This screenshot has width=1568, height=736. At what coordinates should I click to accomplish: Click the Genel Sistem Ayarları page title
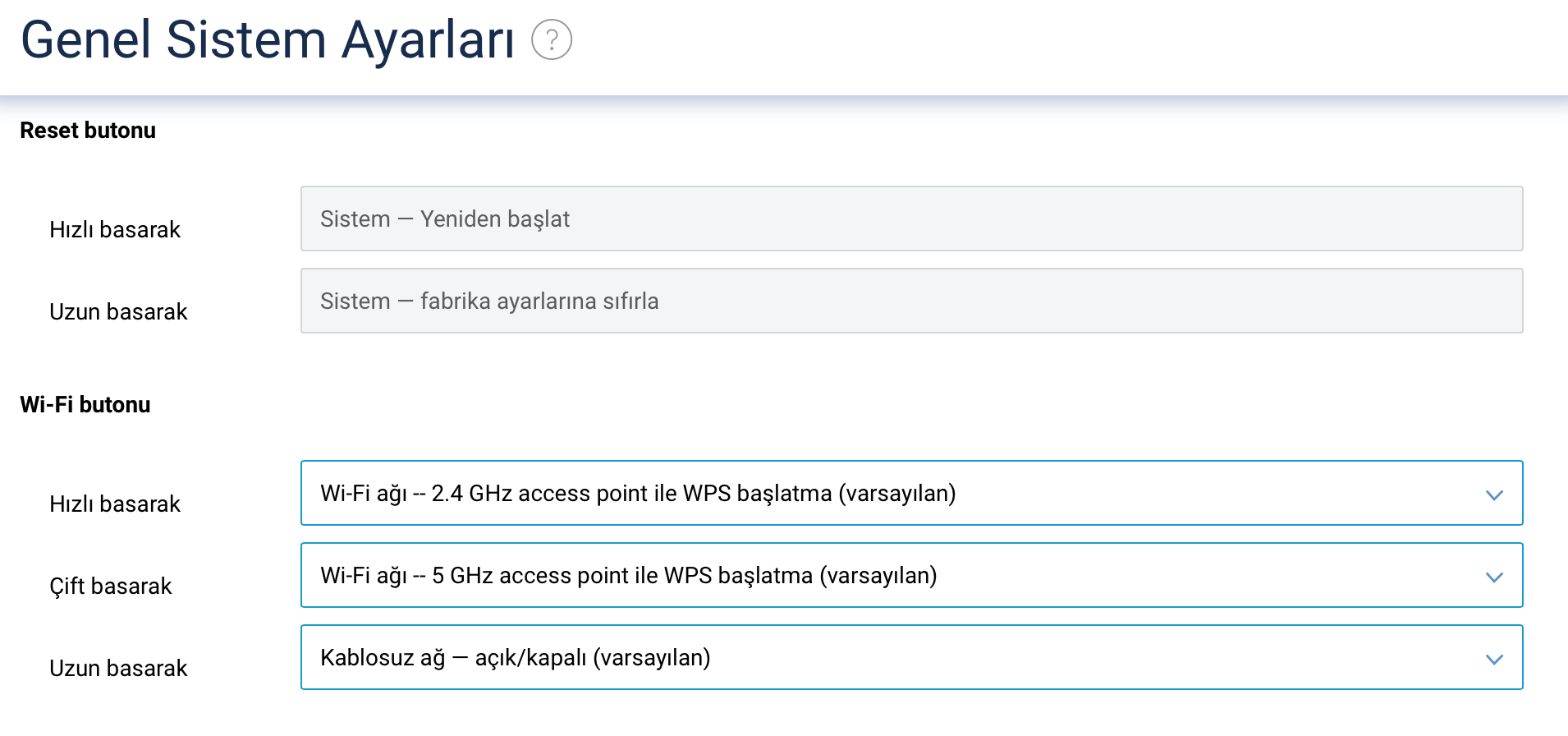[x=268, y=39]
